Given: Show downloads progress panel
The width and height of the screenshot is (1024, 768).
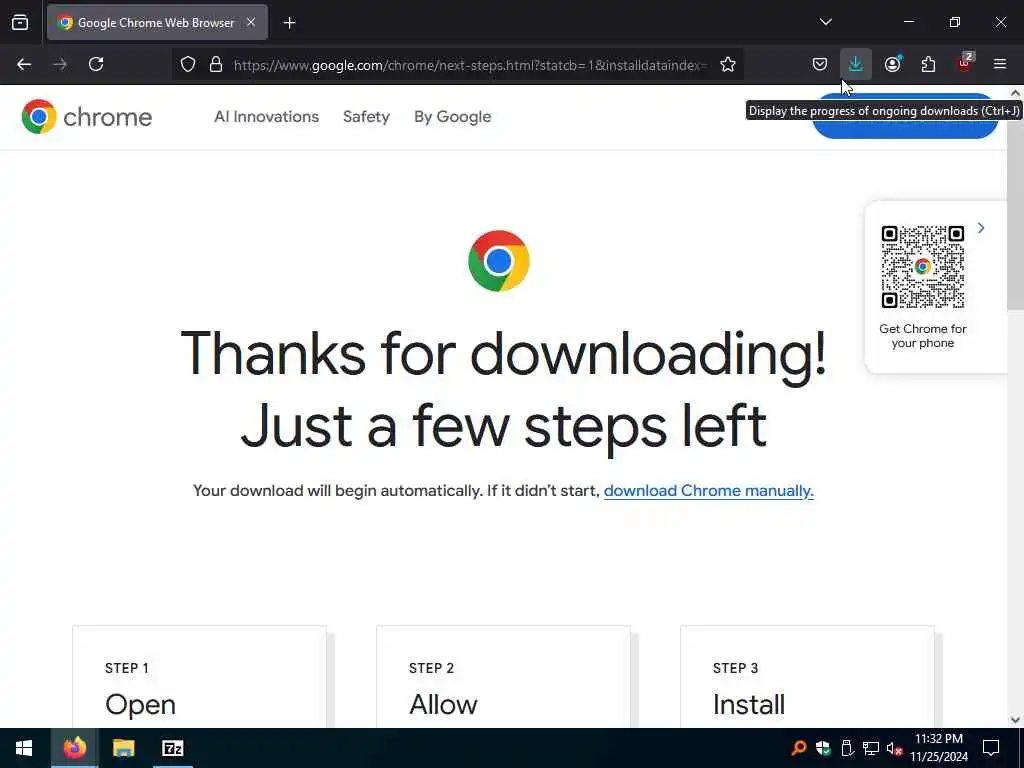Looking at the screenshot, I should point(856,64).
